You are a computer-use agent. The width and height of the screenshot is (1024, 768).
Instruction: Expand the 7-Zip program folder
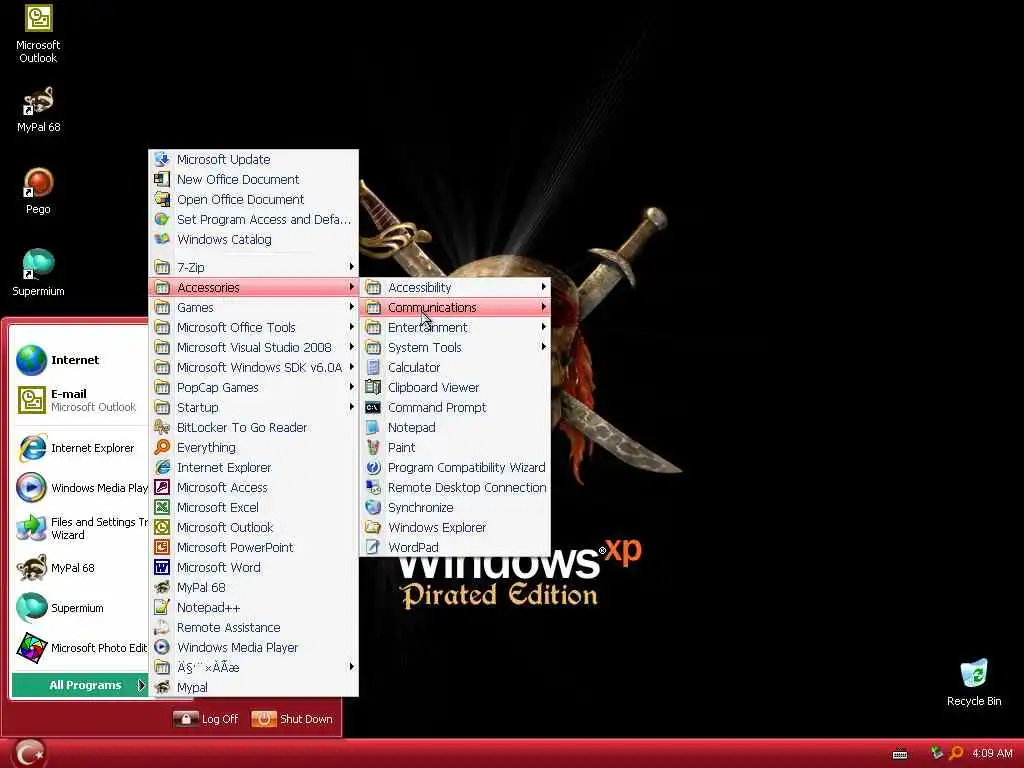tap(253, 267)
